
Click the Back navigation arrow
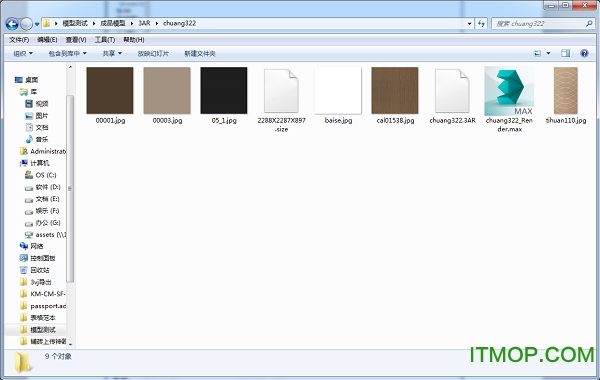pyautogui.click(x=12, y=24)
